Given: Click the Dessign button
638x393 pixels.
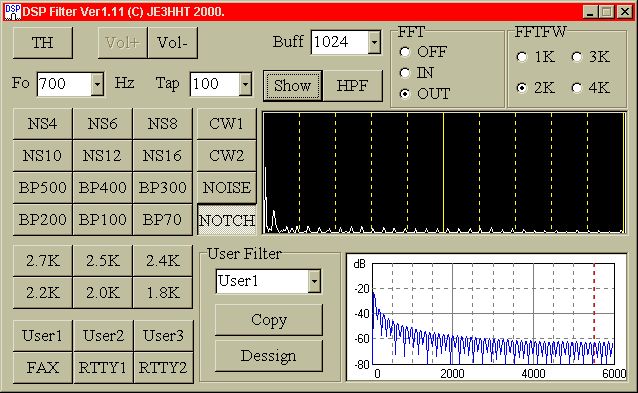Looking at the screenshot, I should [x=269, y=356].
